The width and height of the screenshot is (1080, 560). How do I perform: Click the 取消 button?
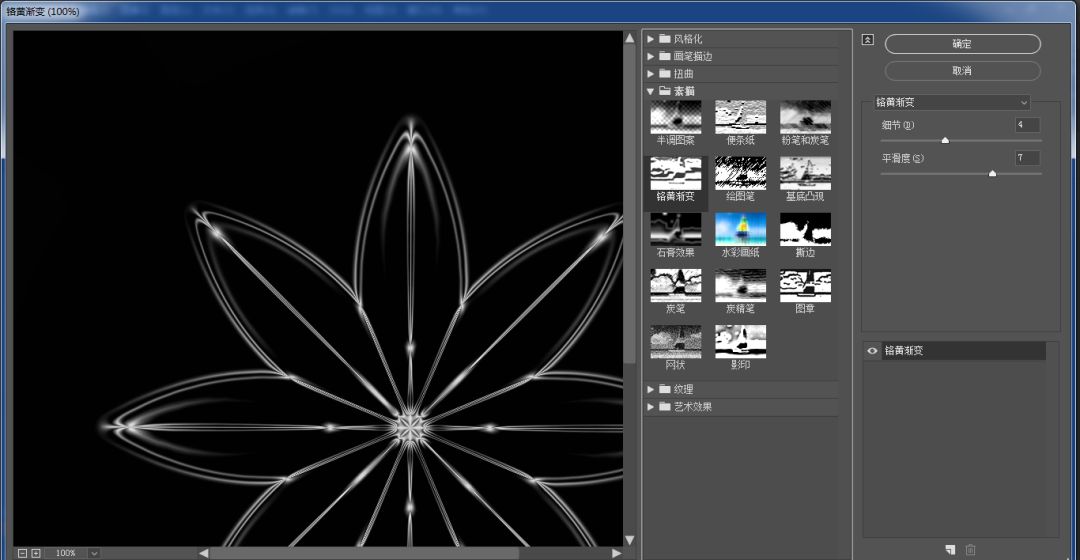tap(962, 71)
